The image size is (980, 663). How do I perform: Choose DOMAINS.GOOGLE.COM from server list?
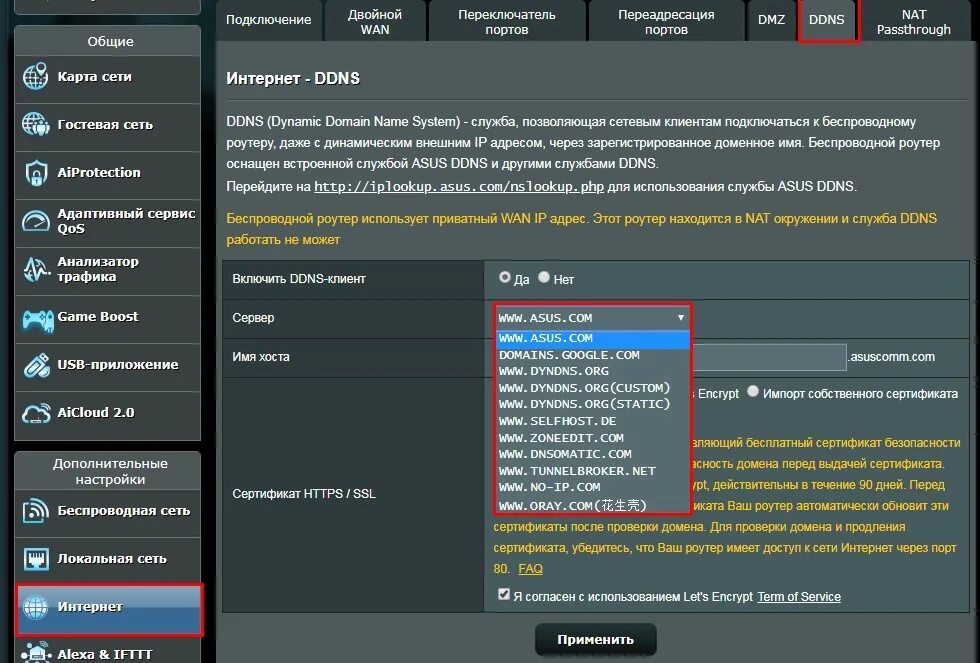pos(593,355)
